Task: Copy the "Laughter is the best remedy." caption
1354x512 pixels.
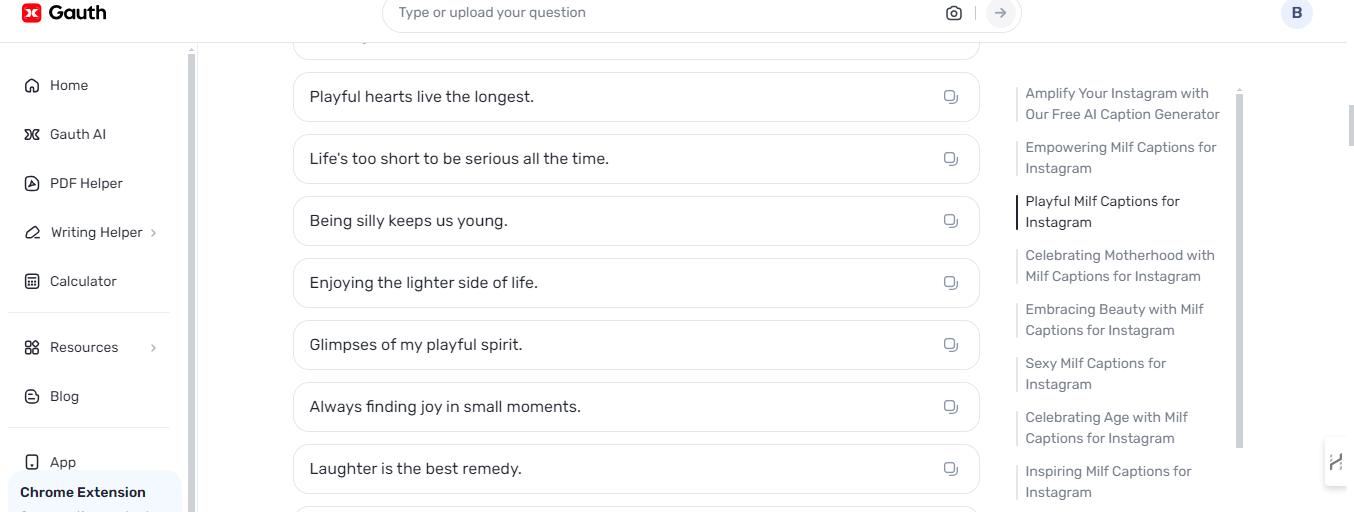Action: click(x=950, y=469)
